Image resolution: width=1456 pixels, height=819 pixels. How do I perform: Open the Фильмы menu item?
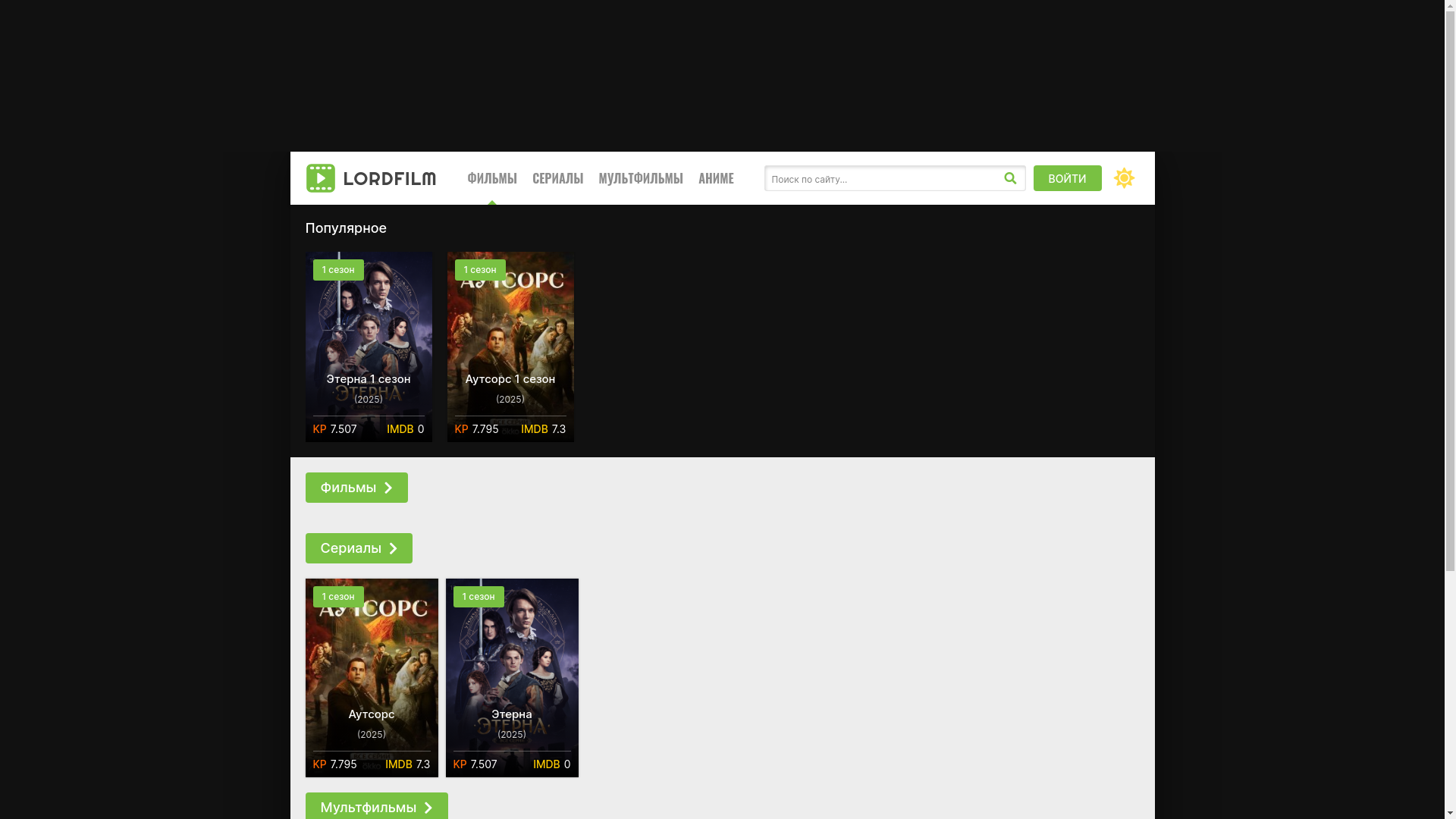tap(491, 179)
